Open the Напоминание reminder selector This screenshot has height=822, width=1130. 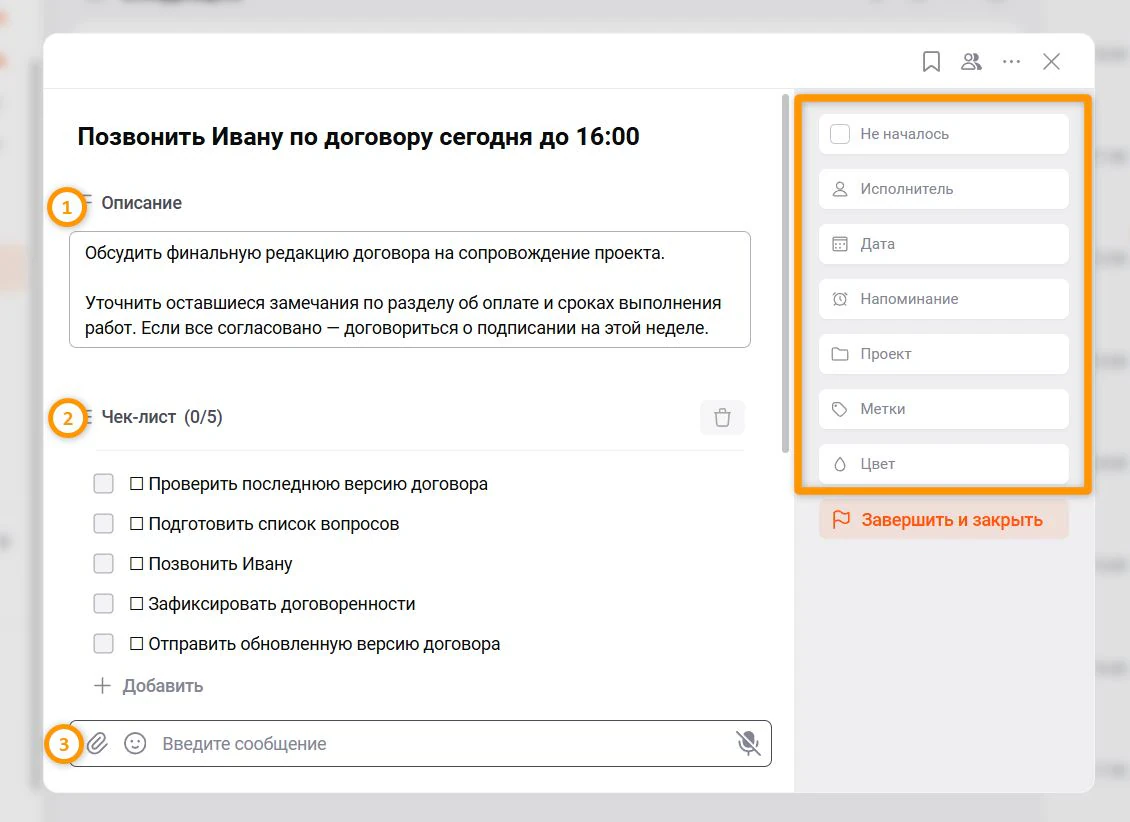point(943,299)
